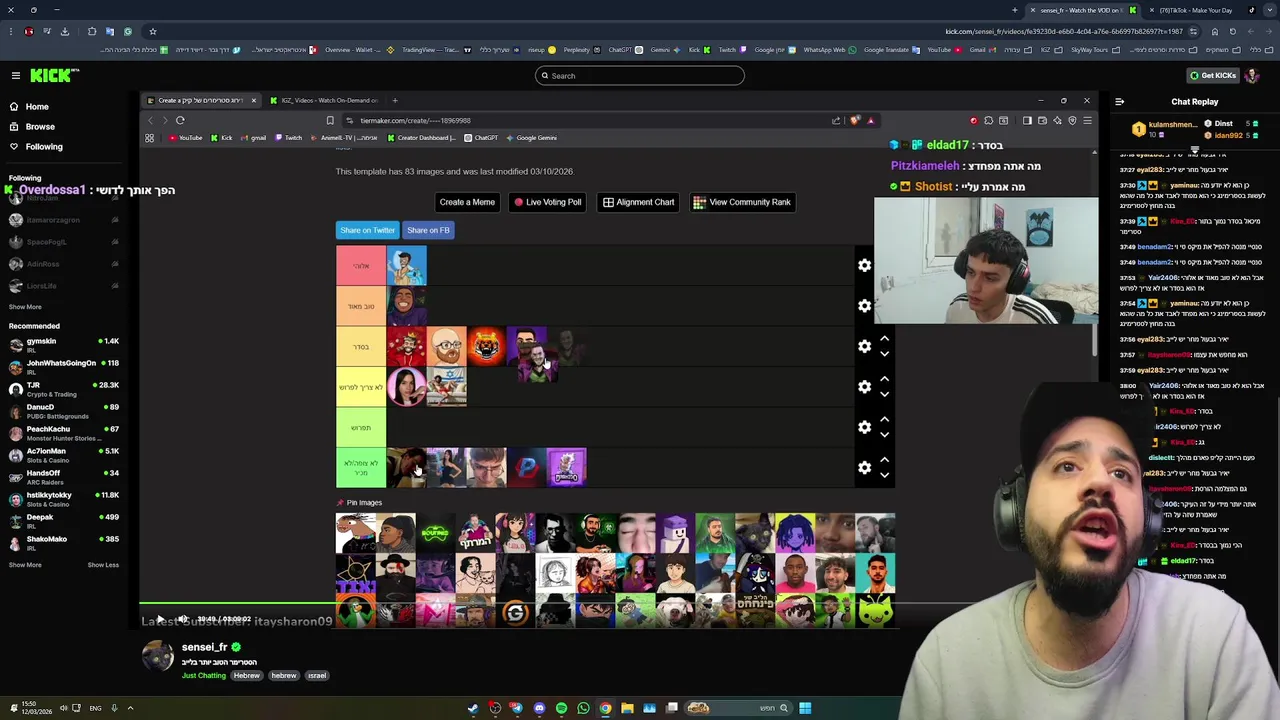Move the bottom green tier row down

pyautogui.click(x=884, y=475)
